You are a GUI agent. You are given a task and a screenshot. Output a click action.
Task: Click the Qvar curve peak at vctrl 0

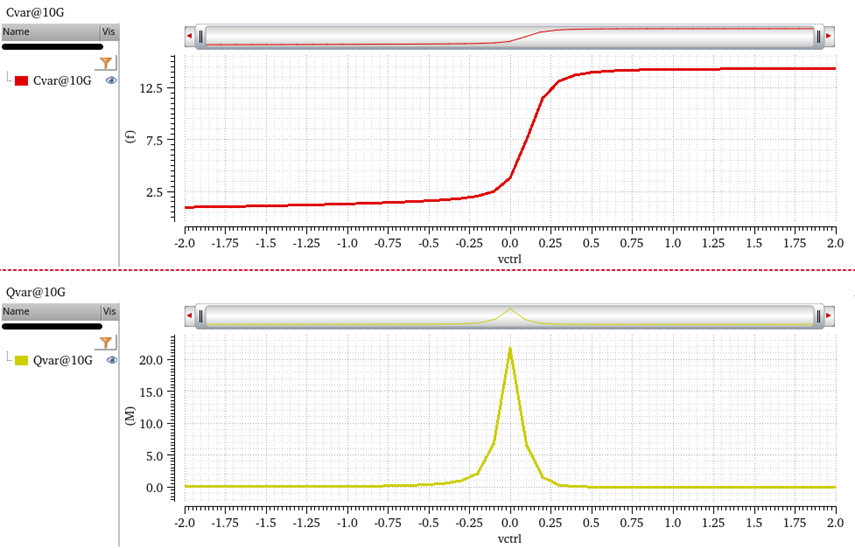(x=510, y=349)
